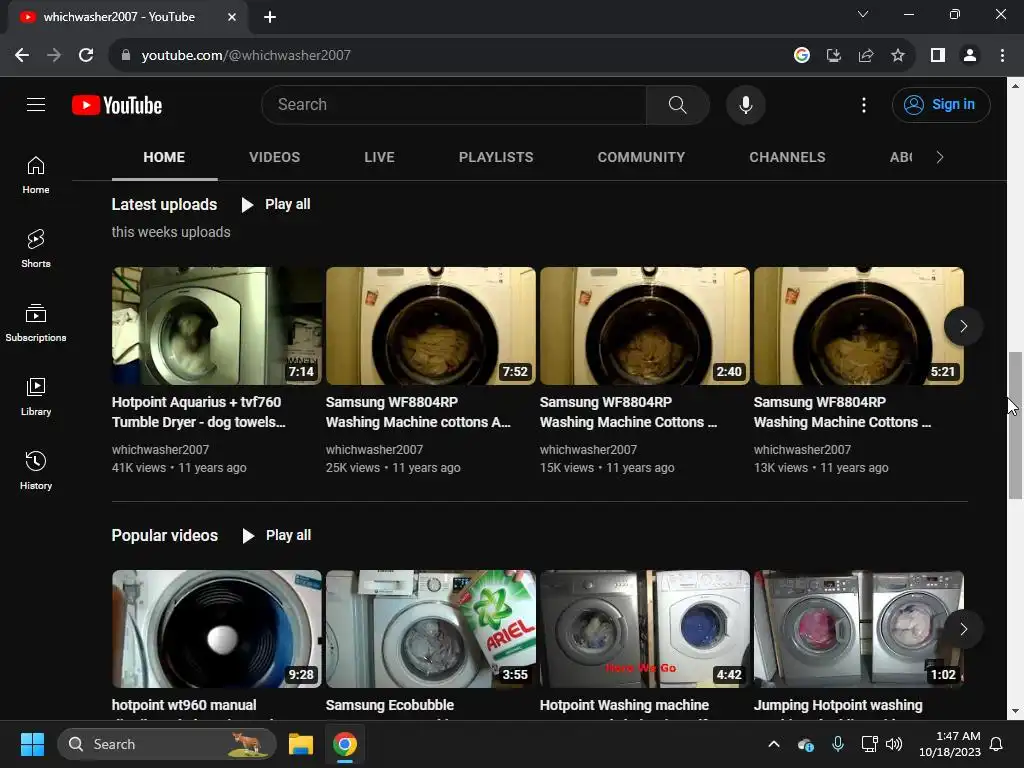
Task: Open the Chrome profile menu
Action: (x=970, y=56)
